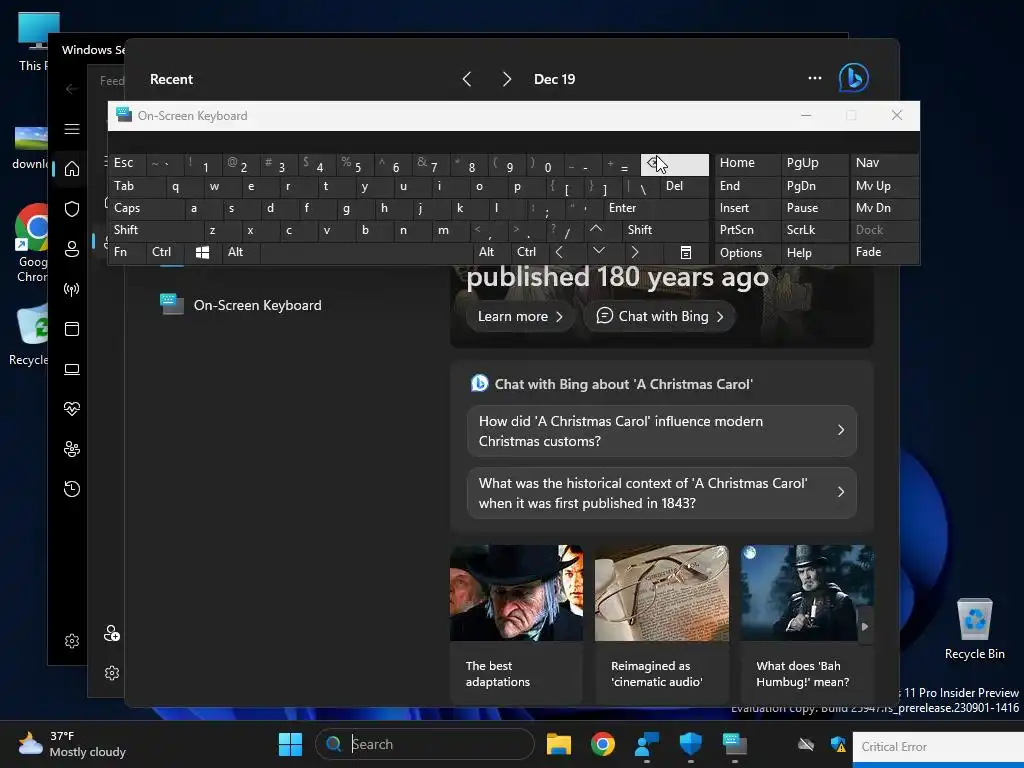The height and width of the screenshot is (768, 1024).
Task: Open On-Screen Keyboard taskbar icon
Action: click(x=735, y=744)
